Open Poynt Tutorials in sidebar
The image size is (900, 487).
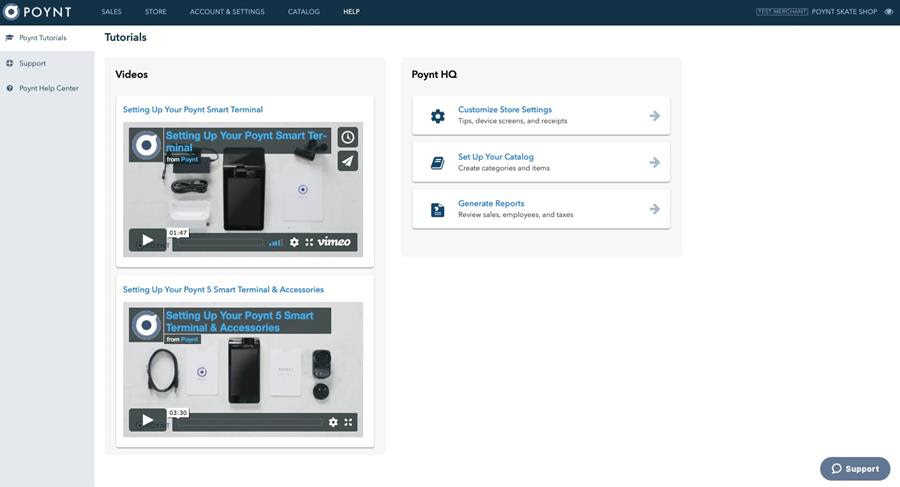pos(42,38)
